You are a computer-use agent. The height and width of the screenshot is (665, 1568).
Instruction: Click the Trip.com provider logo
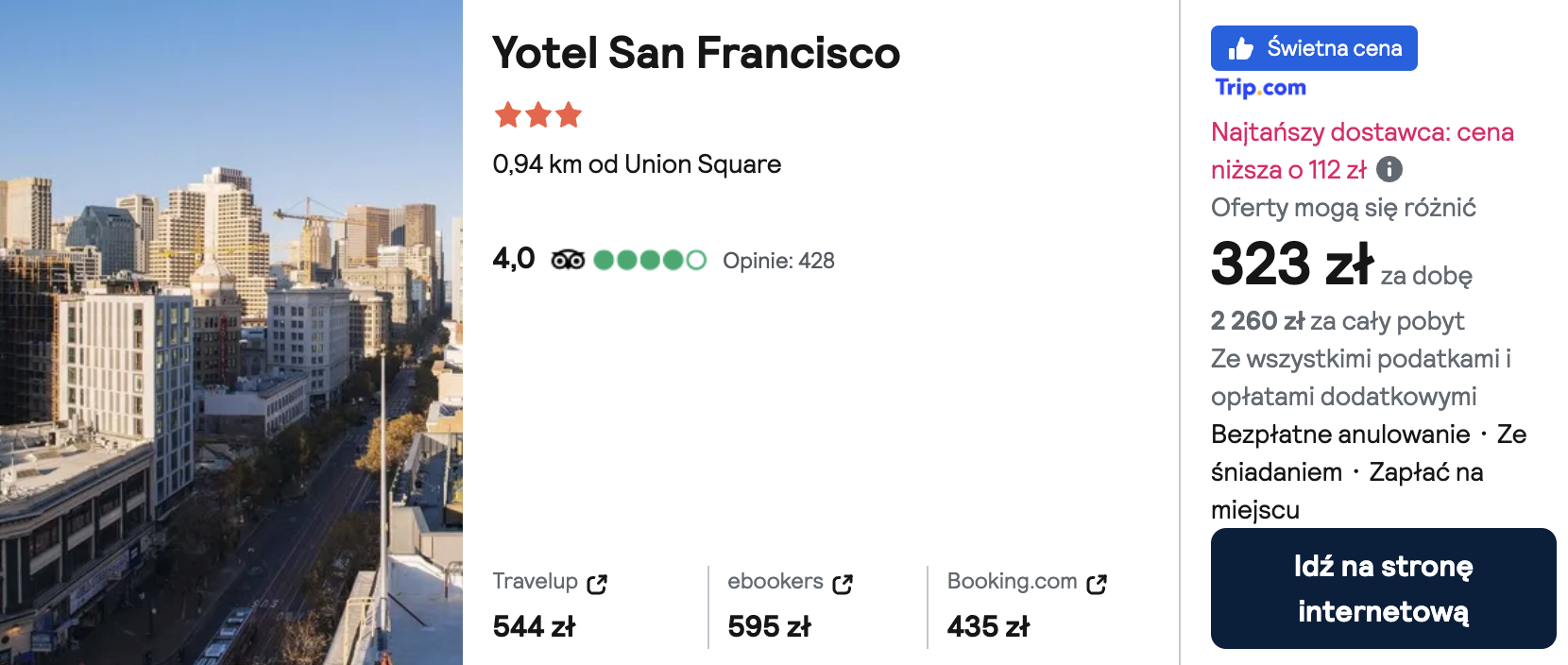[1260, 88]
